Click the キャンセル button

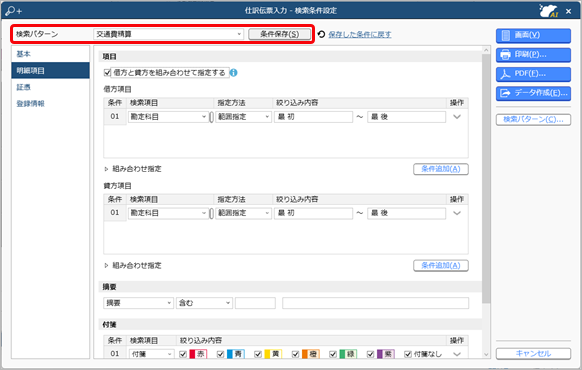[533, 354]
